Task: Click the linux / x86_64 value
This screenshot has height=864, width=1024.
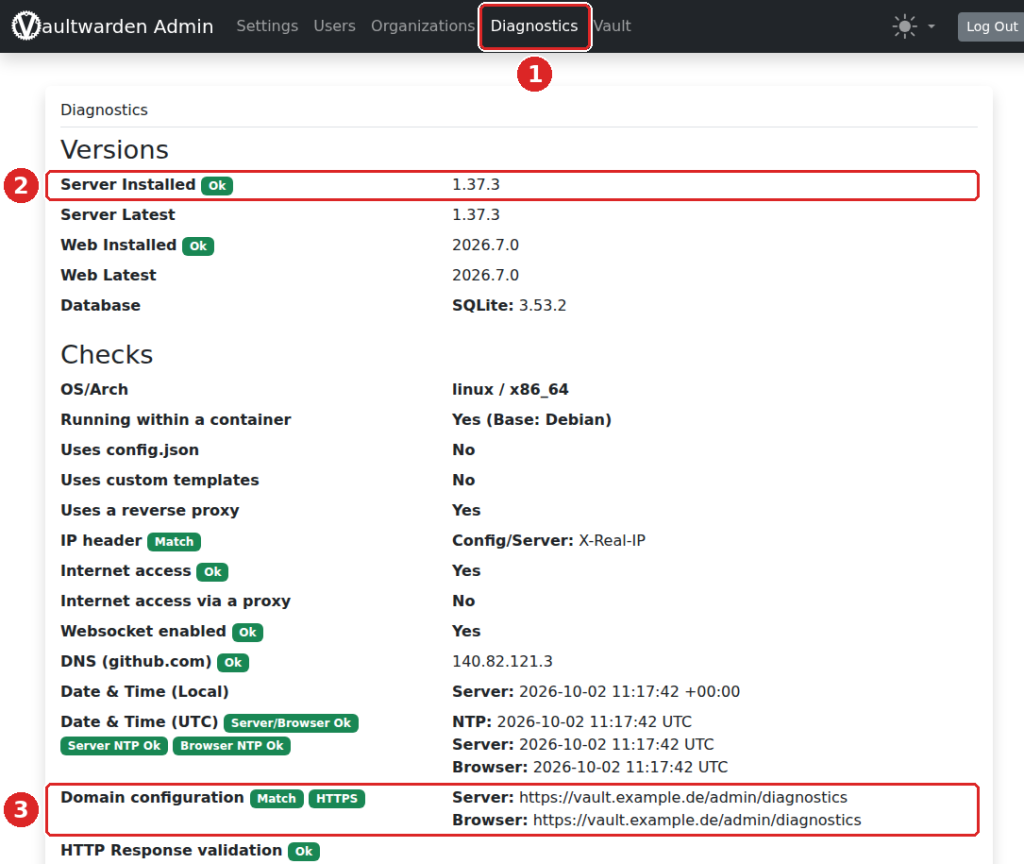Action: point(510,389)
